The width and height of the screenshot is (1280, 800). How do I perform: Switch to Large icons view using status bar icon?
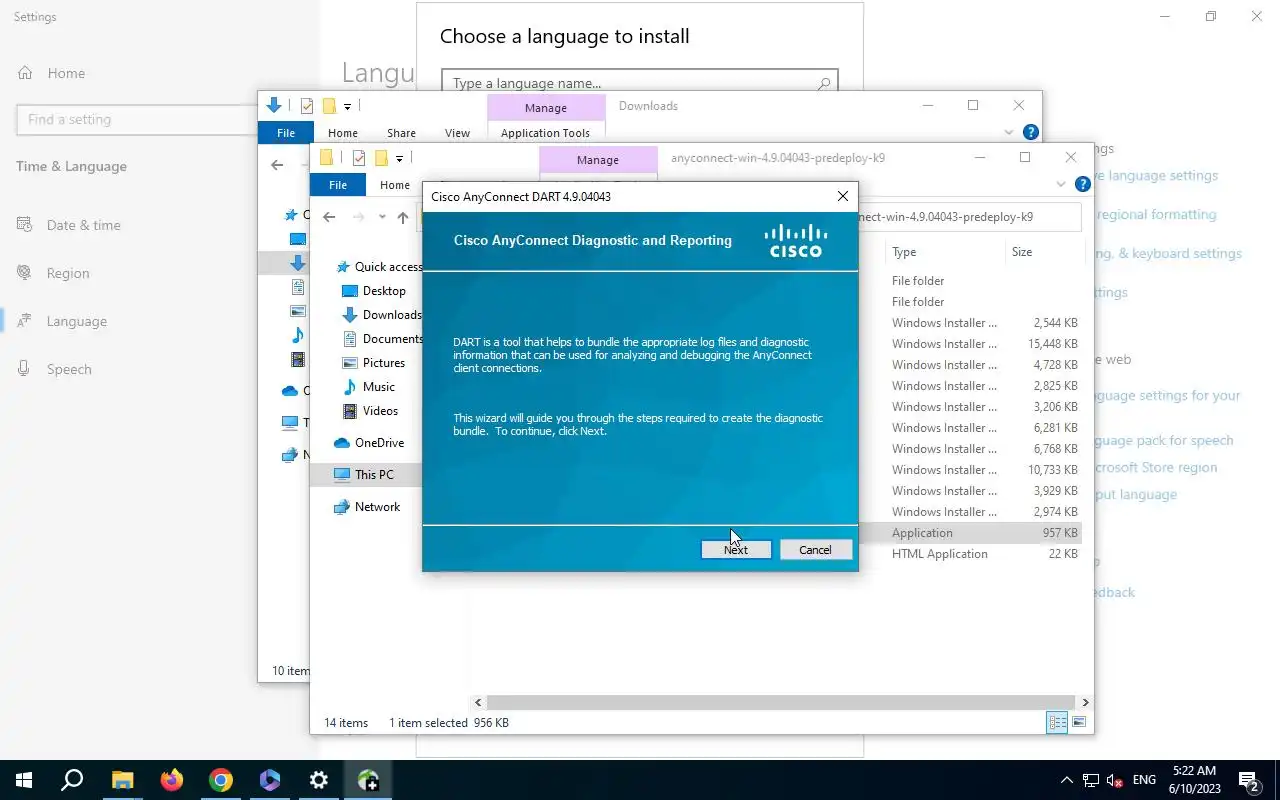coord(1079,722)
